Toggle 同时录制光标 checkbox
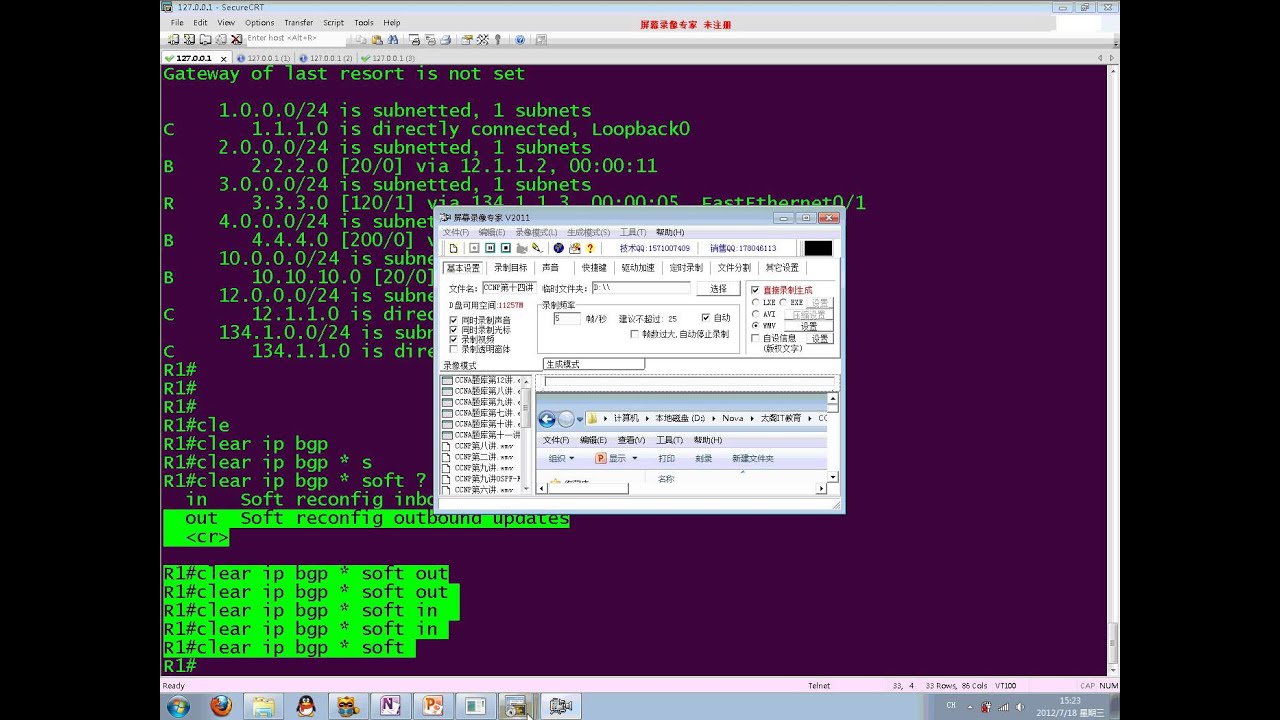This screenshot has height=720, width=1280. tap(453, 330)
